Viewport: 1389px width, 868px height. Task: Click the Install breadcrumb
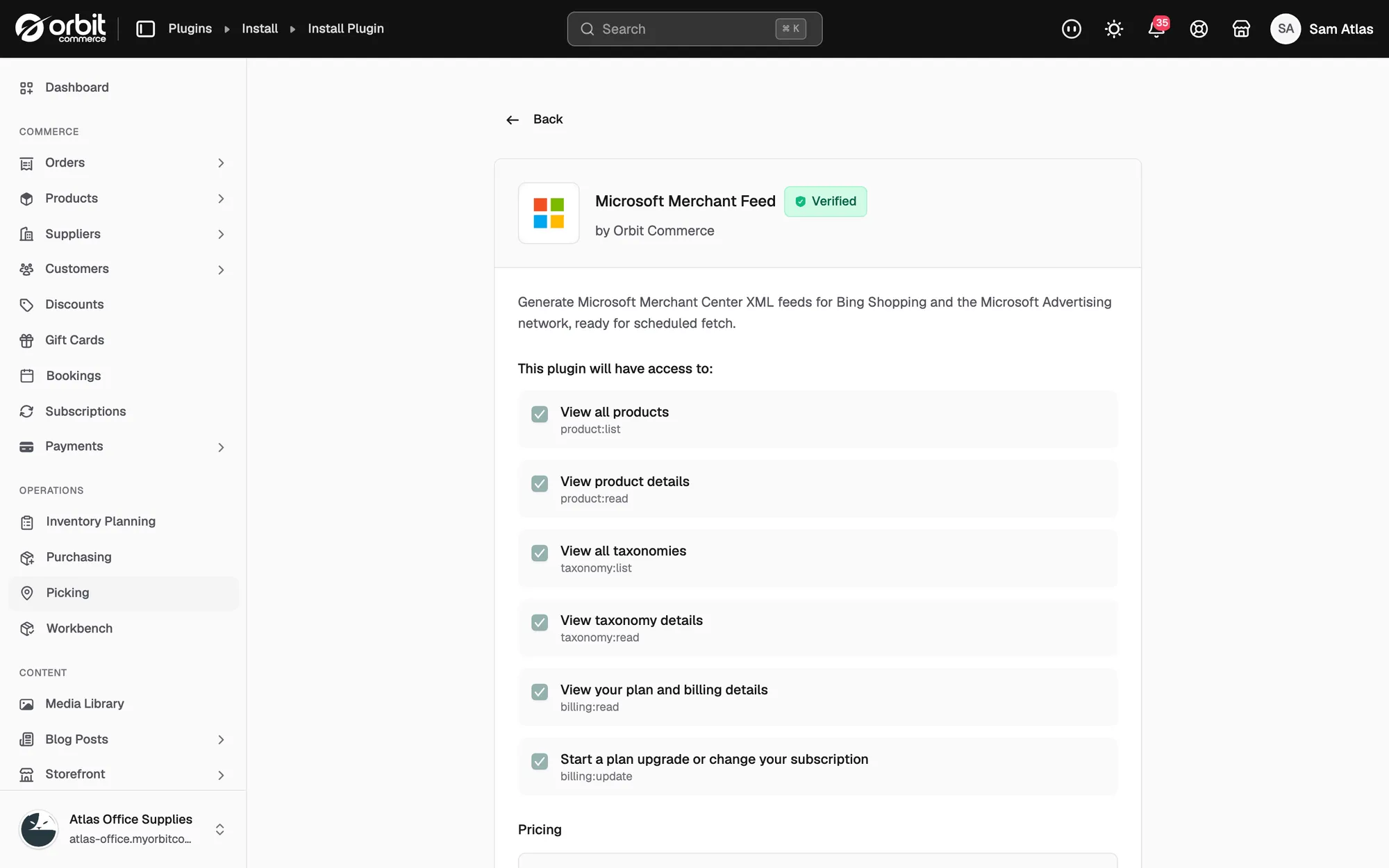260,28
